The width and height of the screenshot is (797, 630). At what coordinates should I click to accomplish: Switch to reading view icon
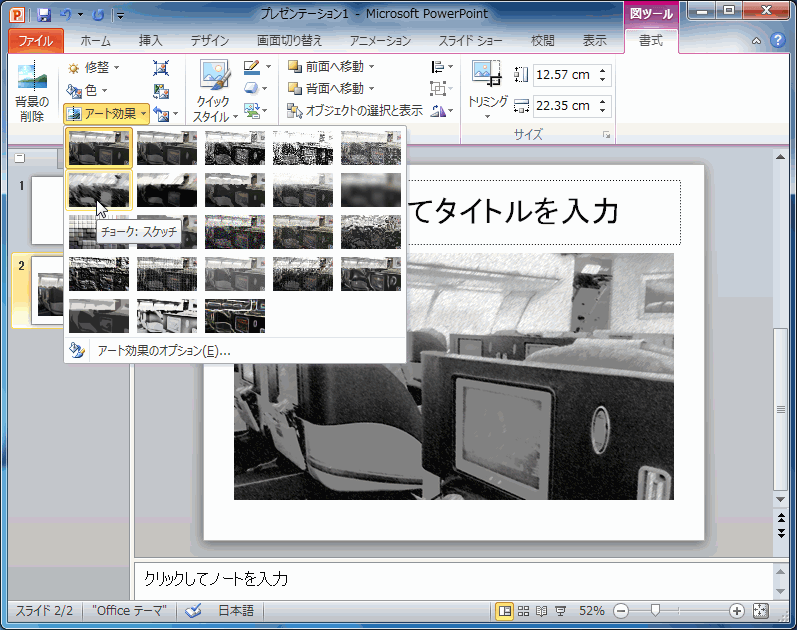(x=542, y=611)
